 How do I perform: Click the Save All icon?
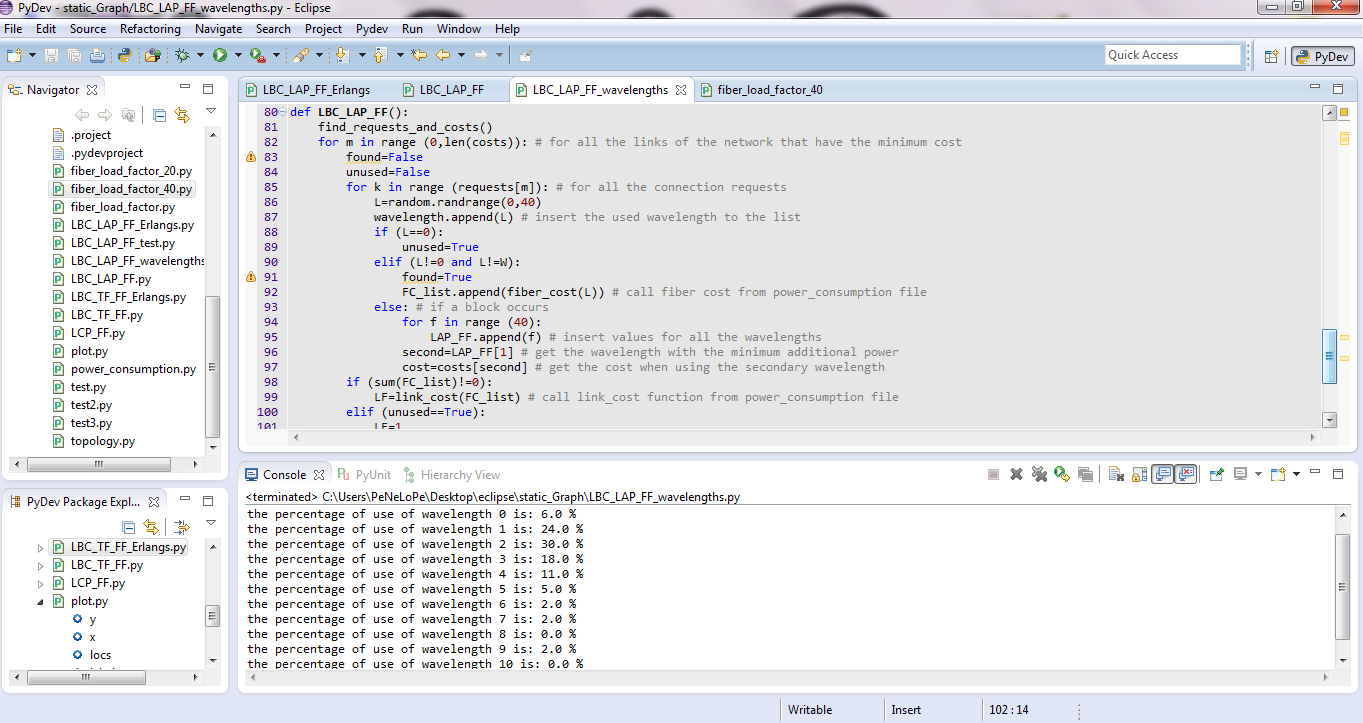click(x=74, y=55)
